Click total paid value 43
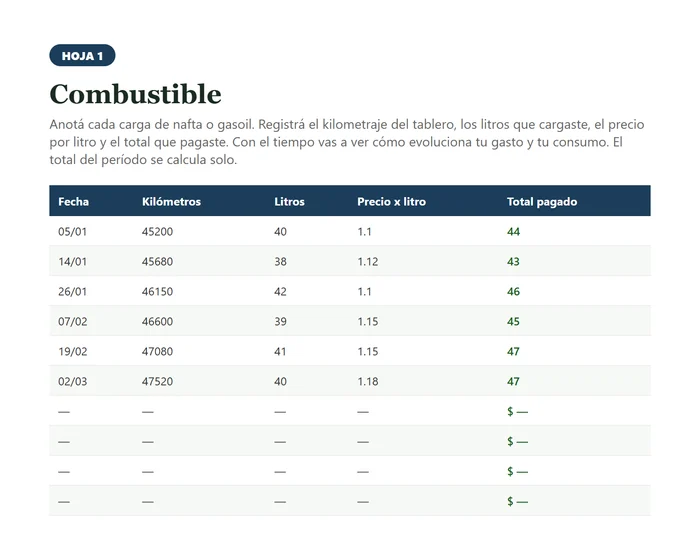This screenshot has height=560, width=700. click(513, 261)
